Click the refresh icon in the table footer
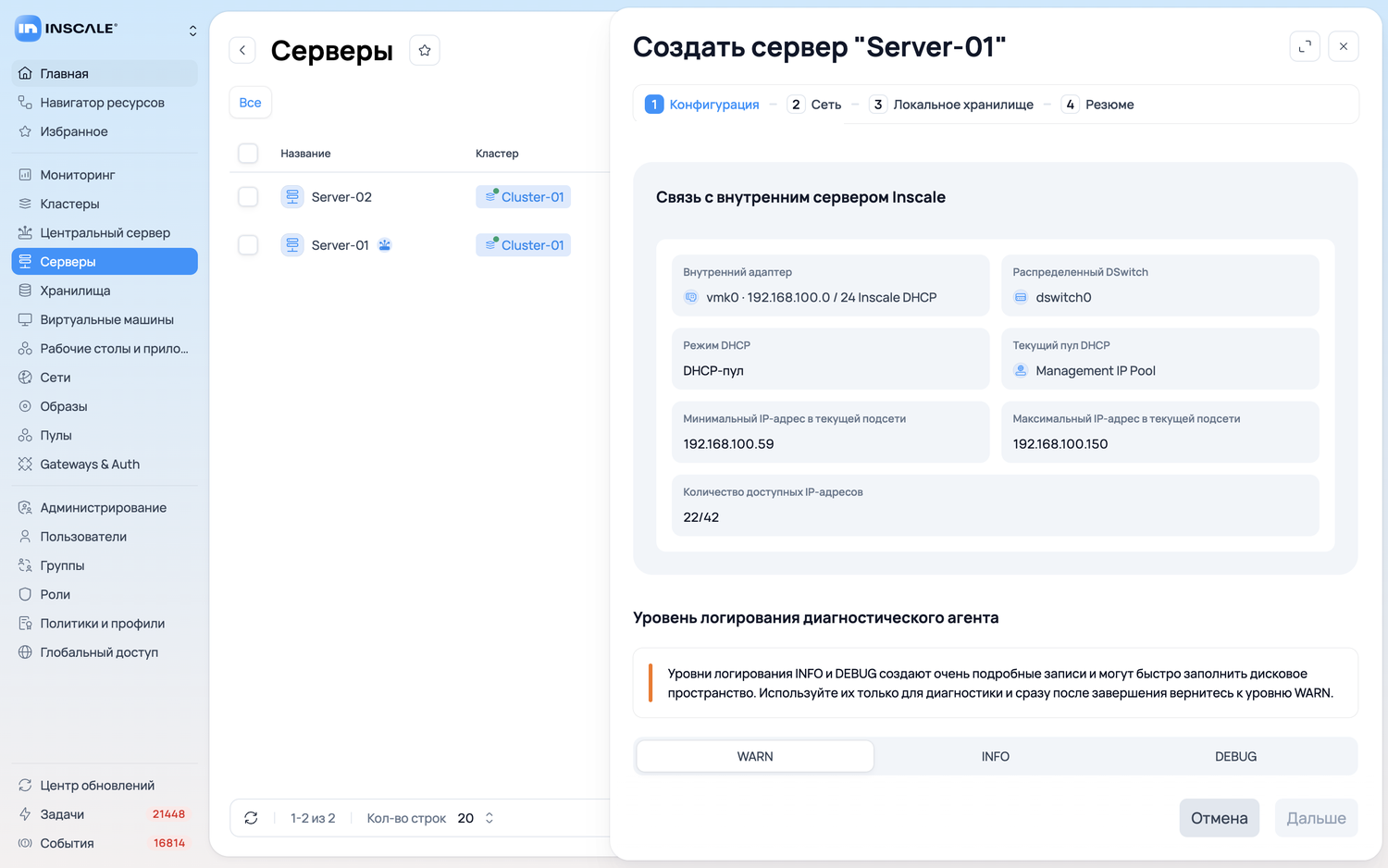 click(251, 818)
